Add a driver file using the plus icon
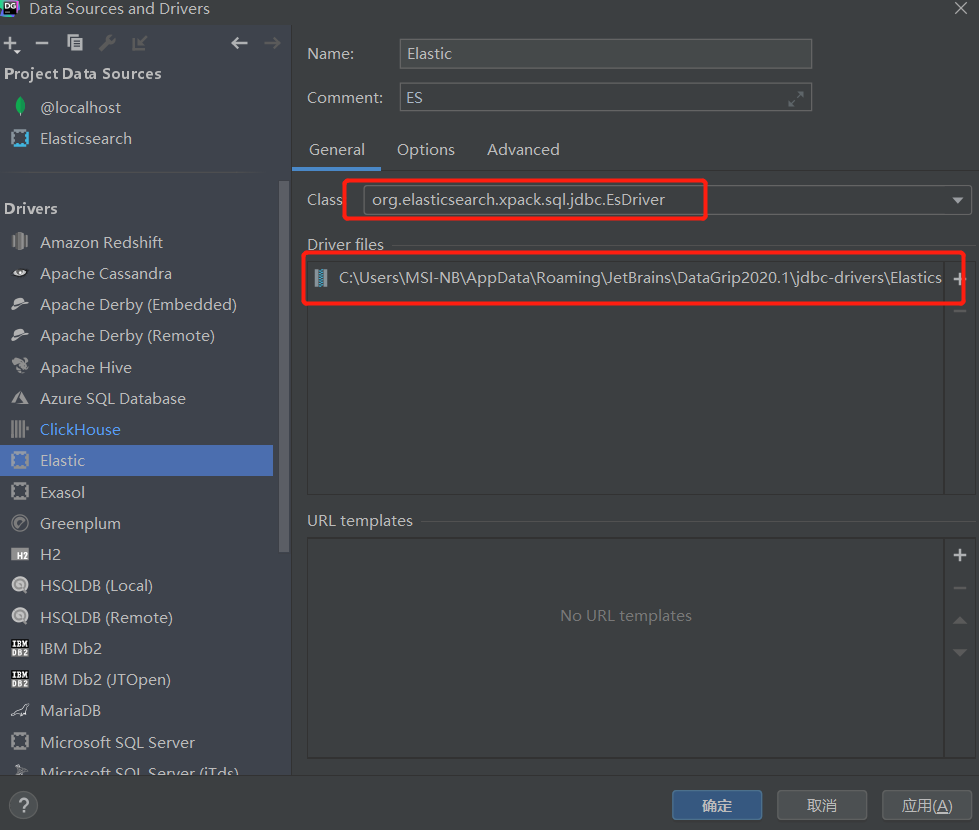Viewport: 979px width, 830px height. coord(959,278)
